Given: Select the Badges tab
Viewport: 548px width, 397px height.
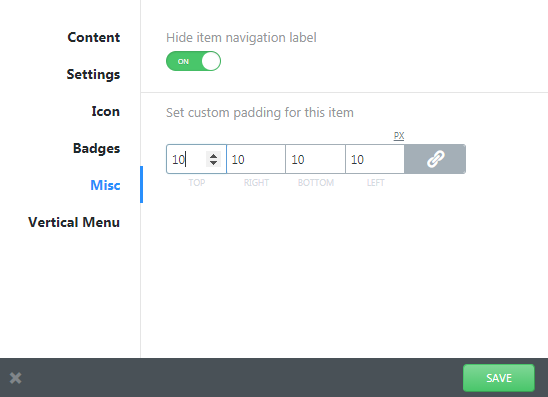Looking at the screenshot, I should [x=96, y=148].
